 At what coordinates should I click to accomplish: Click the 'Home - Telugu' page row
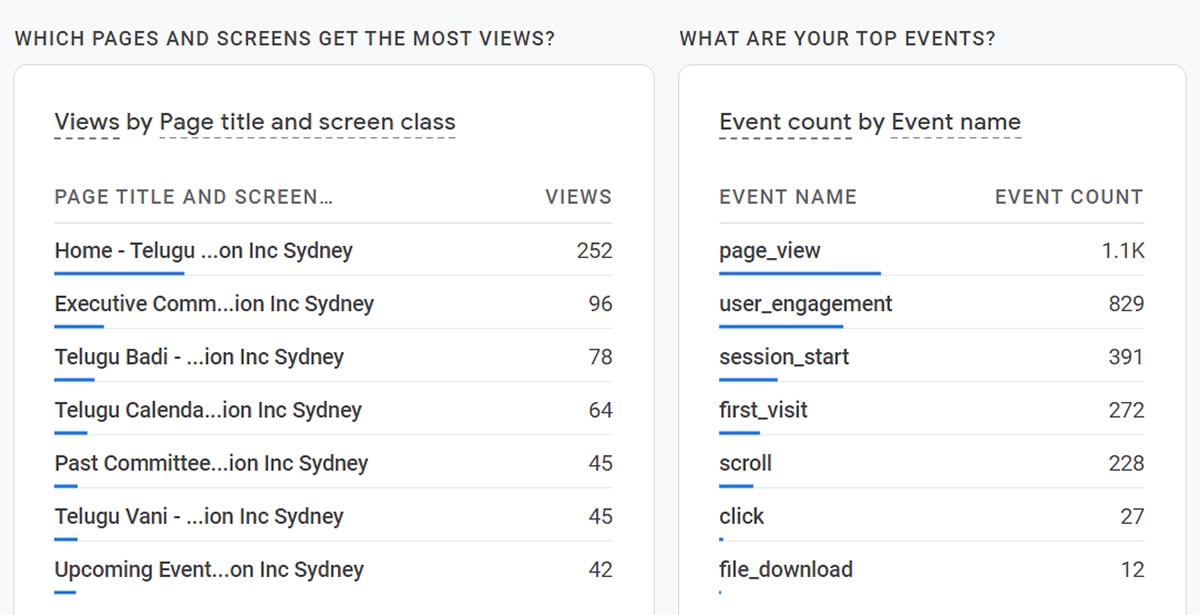click(x=203, y=250)
